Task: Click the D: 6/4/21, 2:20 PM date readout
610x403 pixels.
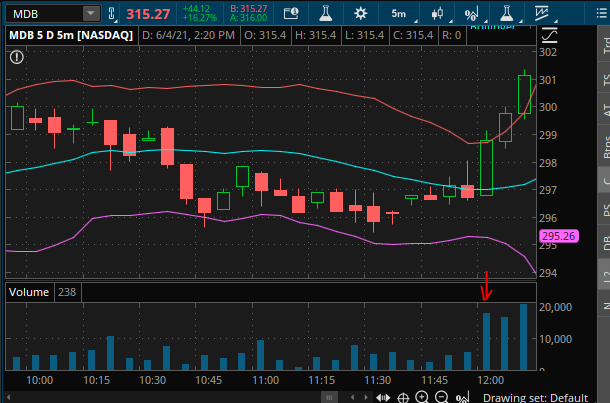Action: 188,35
